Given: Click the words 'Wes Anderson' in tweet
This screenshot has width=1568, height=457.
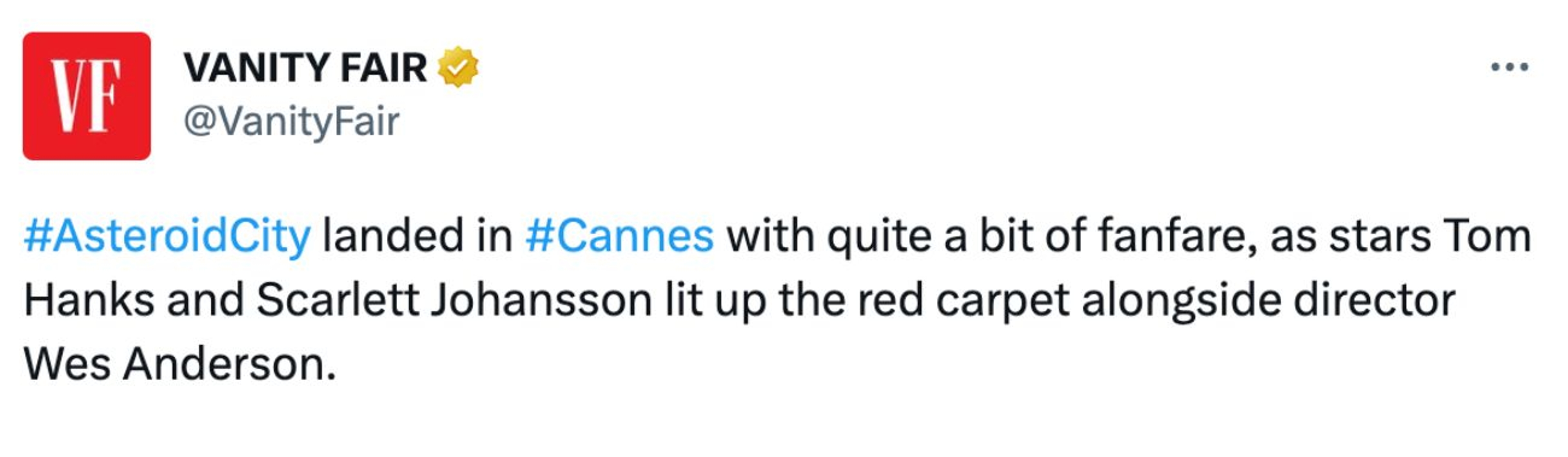Looking at the screenshot, I should (180, 364).
